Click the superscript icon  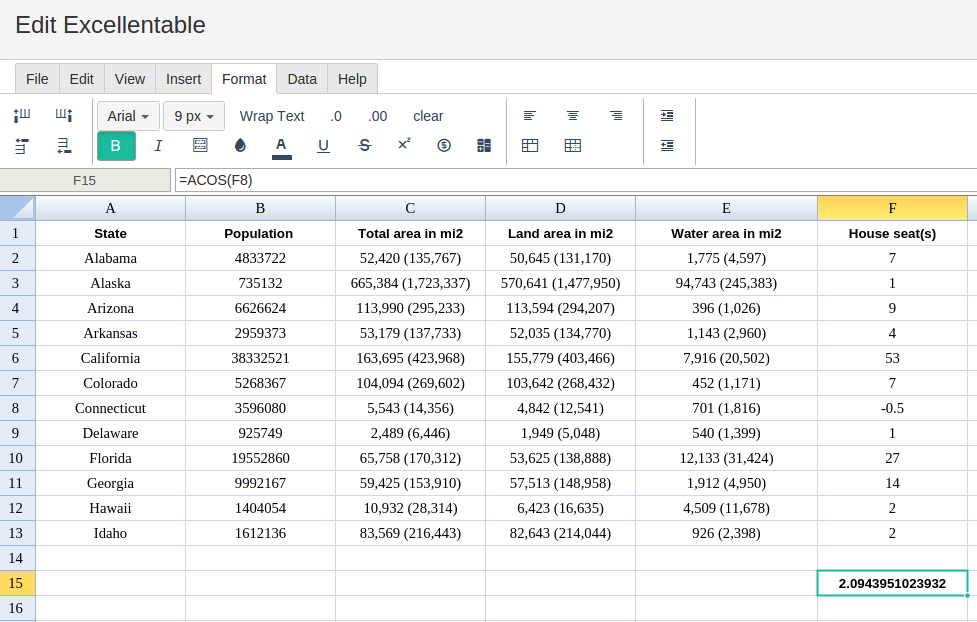(404, 145)
